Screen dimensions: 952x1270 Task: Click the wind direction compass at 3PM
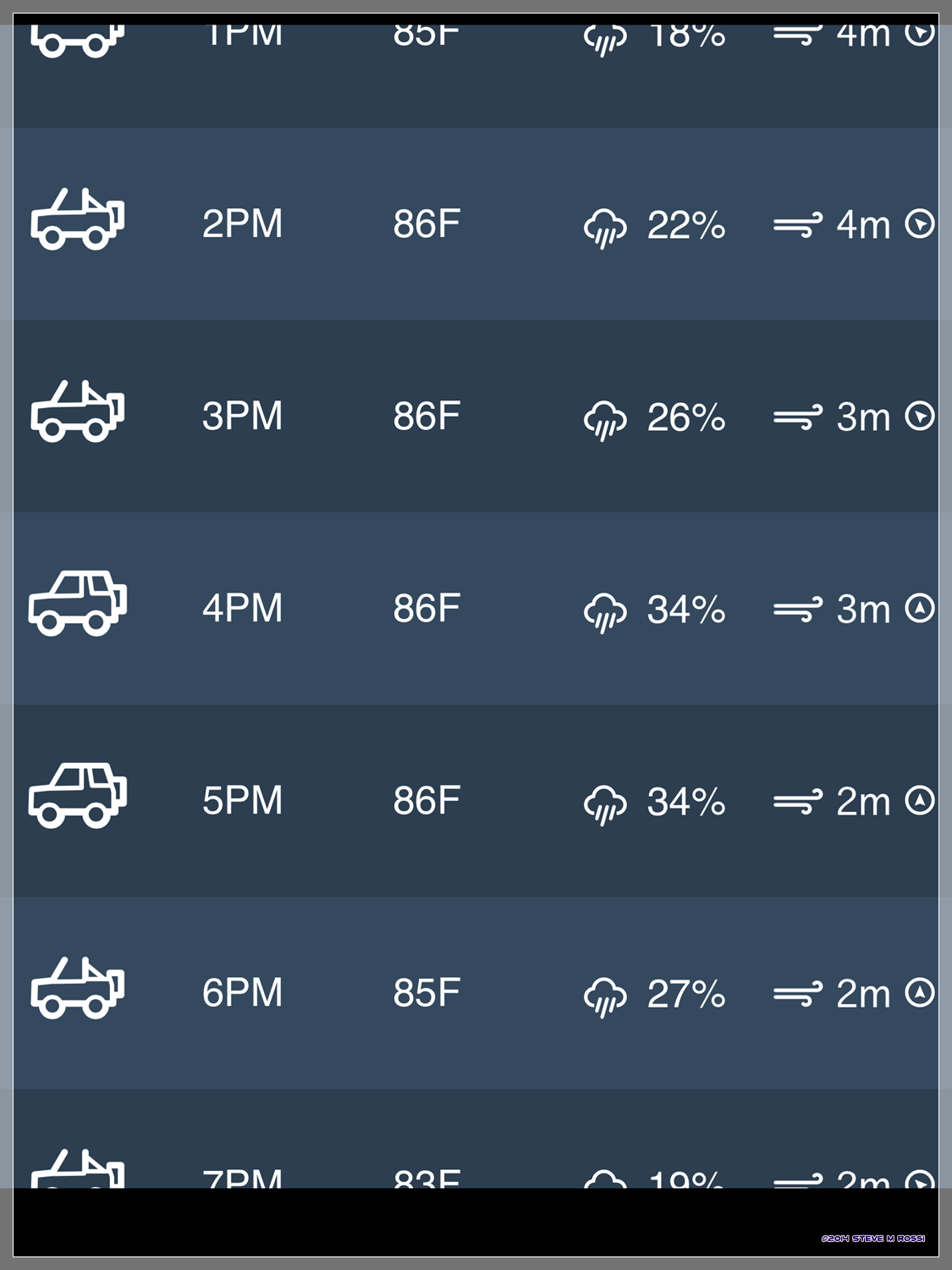coord(920,416)
